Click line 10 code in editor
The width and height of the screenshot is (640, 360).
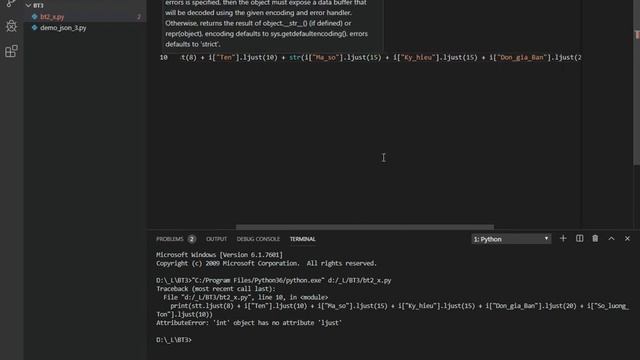[380, 58]
